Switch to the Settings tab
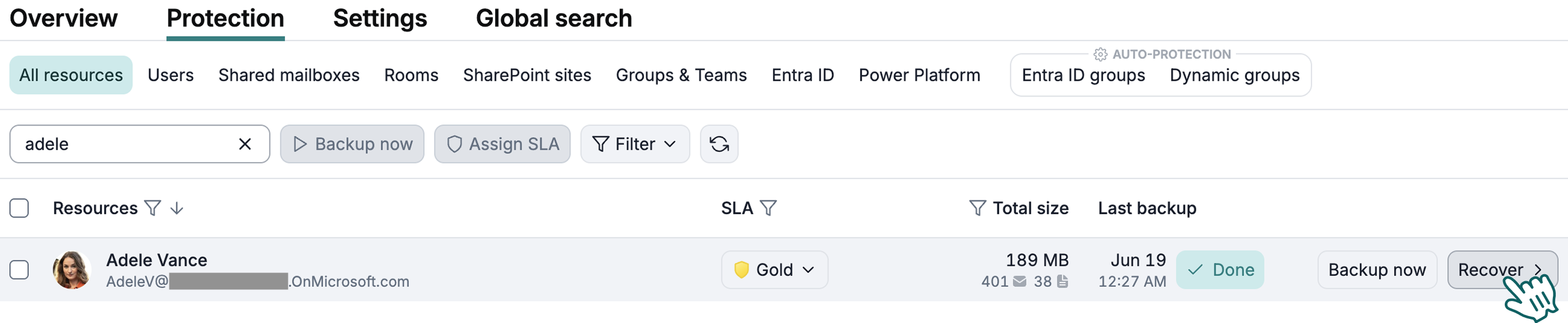The width and height of the screenshot is (1568, 323). [x=380, y=18]
